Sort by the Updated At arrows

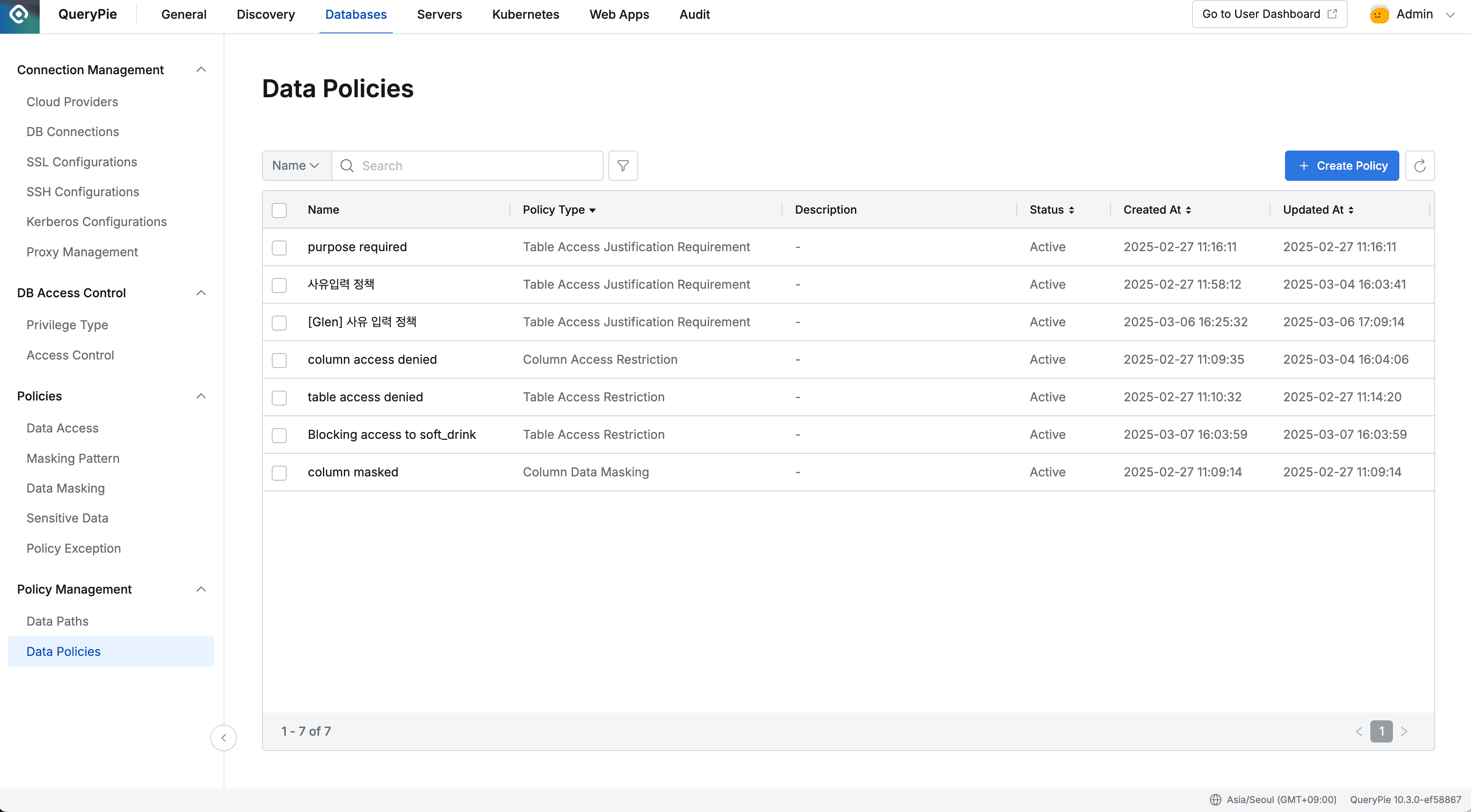click(1351, 210)
